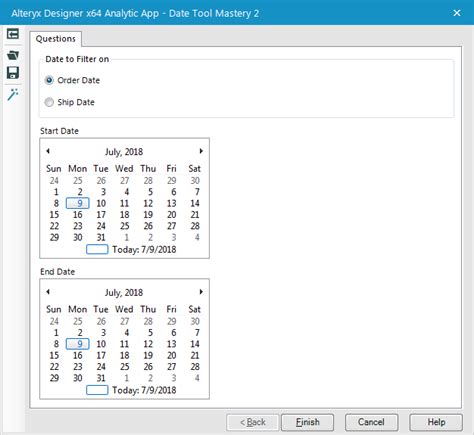474x435 pixels.
Task: Select the Ship Date radio button
Action: point(49,102)
